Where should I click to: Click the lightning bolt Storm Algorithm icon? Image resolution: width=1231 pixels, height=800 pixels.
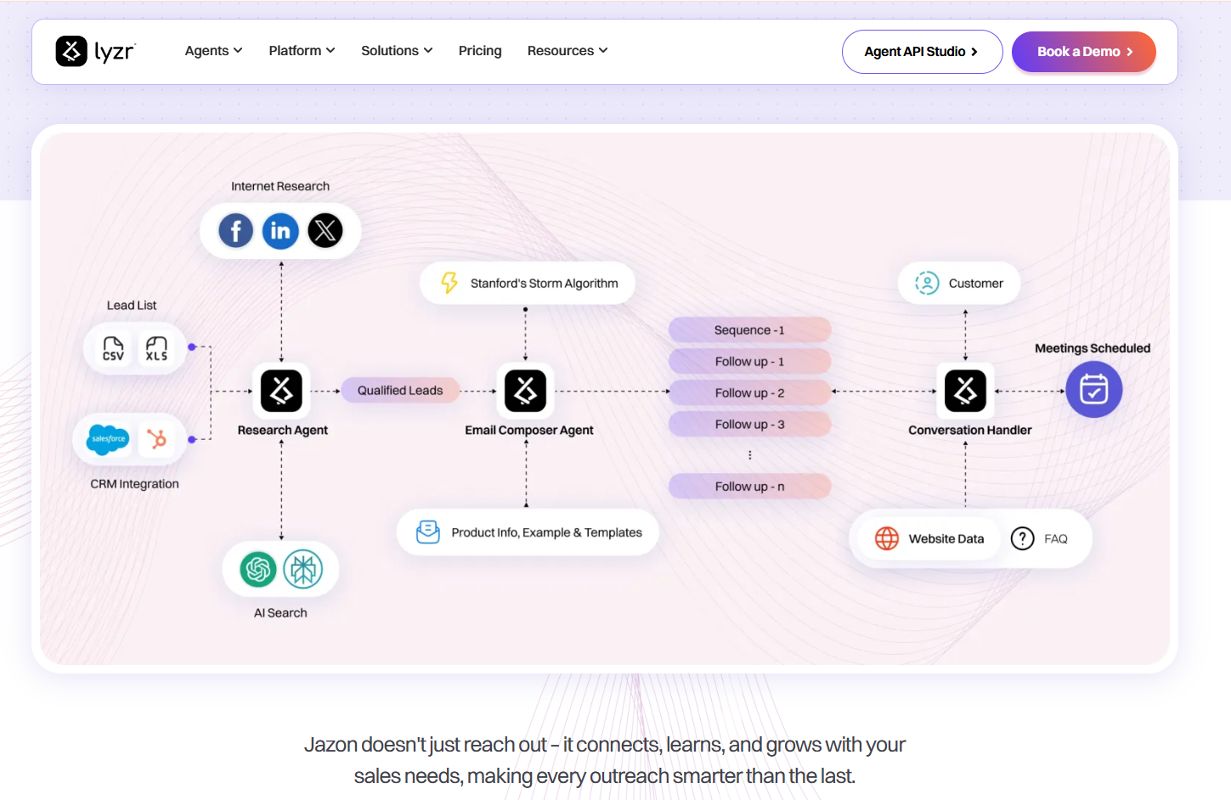click(450, 283)
